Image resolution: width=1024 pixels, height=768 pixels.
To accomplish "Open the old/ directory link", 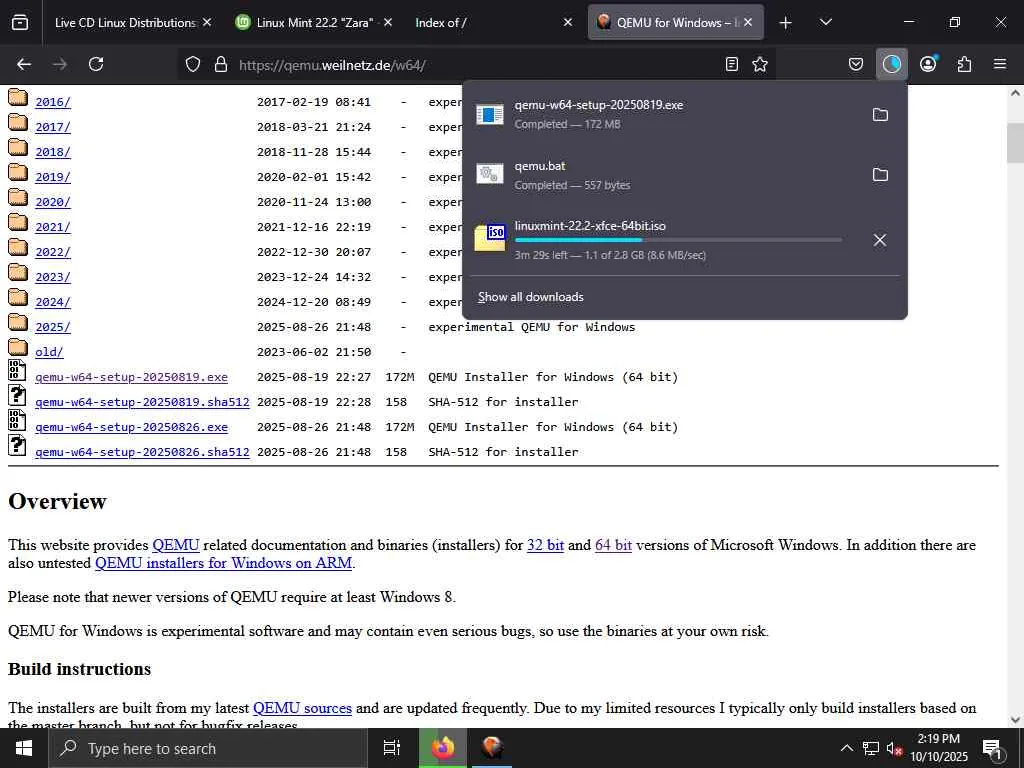I will coord(49,352).
